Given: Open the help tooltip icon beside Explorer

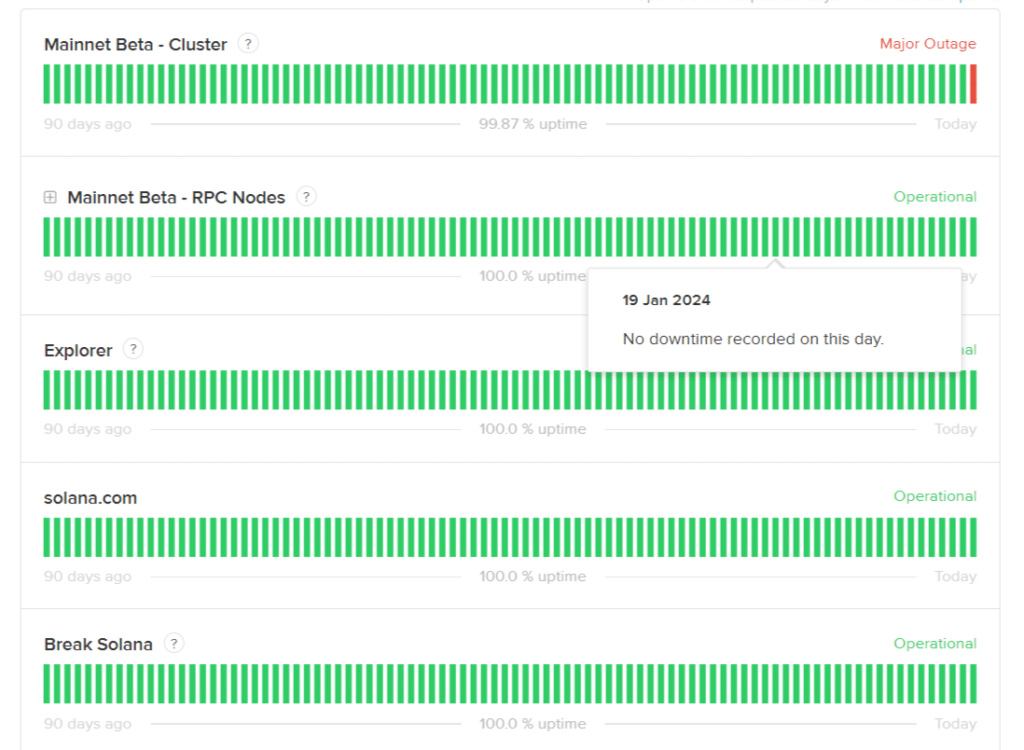Looking at the screenshot, I should point(133,350).
